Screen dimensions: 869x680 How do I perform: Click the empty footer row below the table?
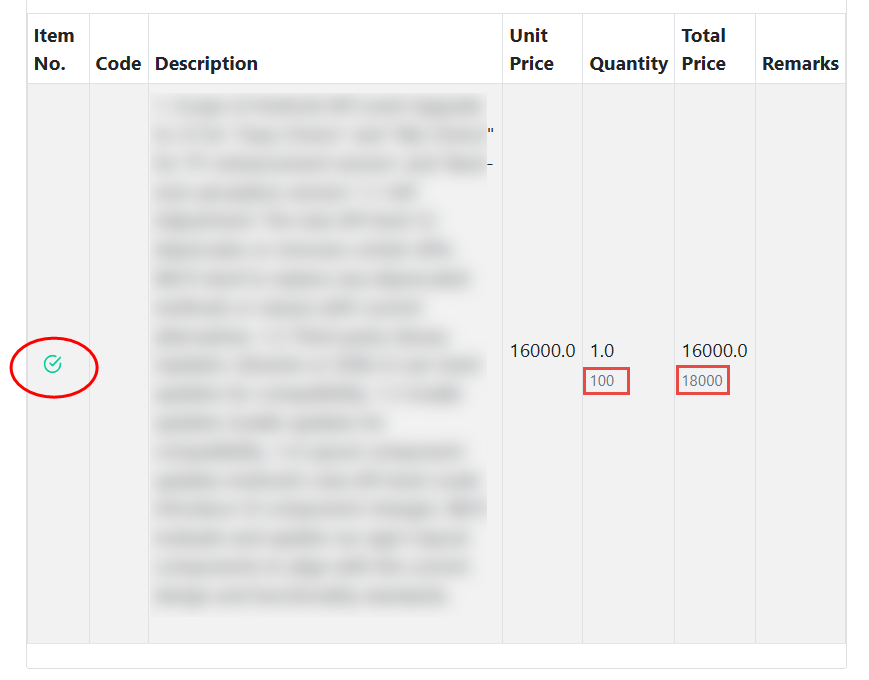click(x=436, y=656)
